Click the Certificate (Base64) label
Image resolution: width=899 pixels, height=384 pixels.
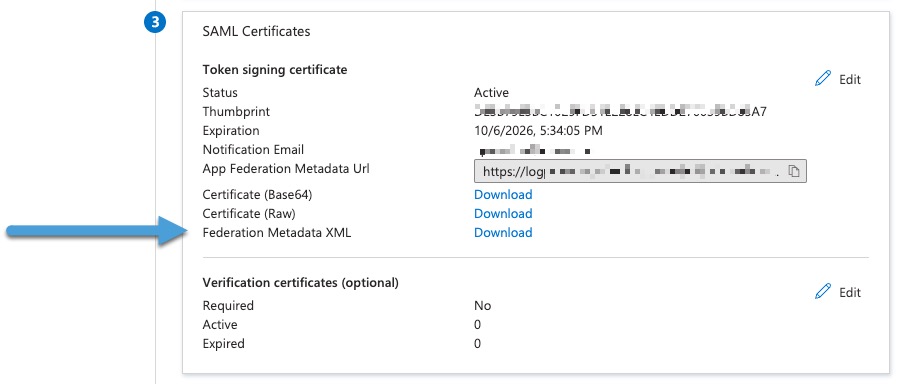257,195
